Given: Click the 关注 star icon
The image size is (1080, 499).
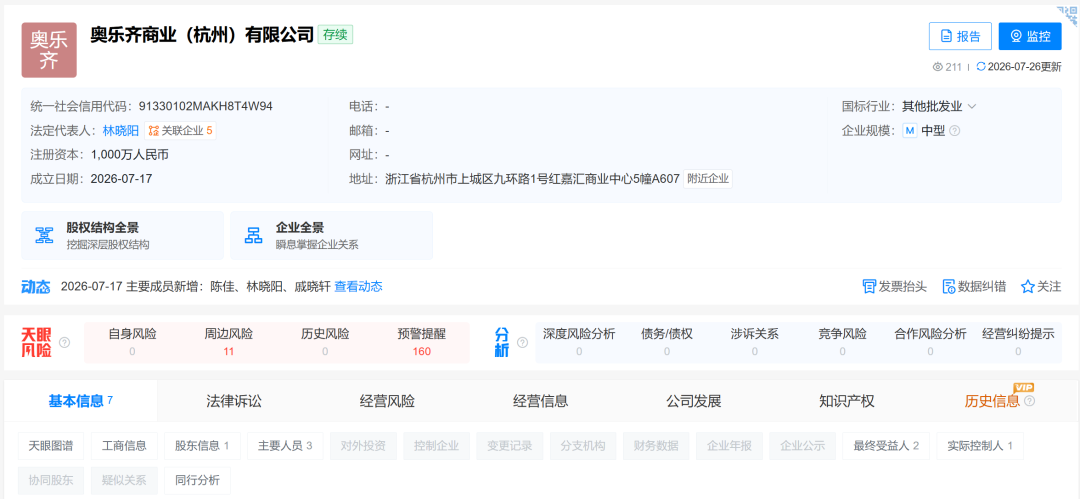Looking at the screenshot, I should pyautogui.click(x=1028, y=287).
